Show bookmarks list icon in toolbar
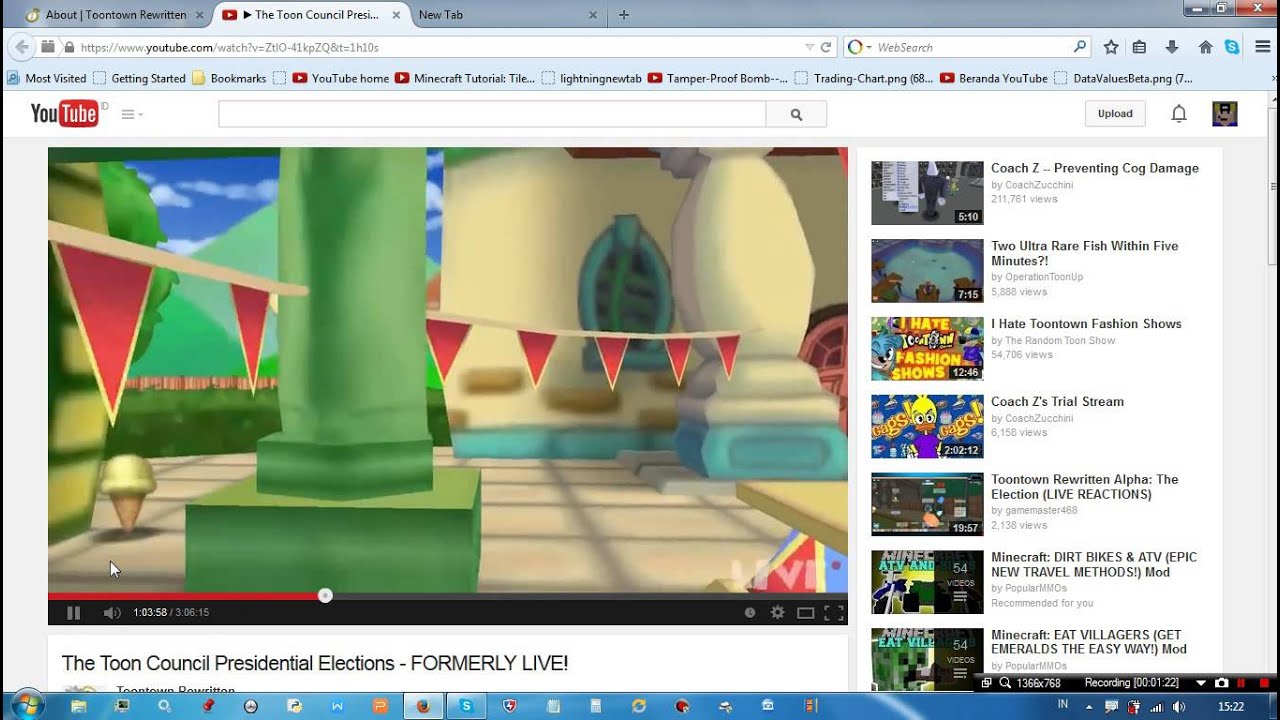Viewport: 1280px width, 720px height. [x=1139, y=47]
